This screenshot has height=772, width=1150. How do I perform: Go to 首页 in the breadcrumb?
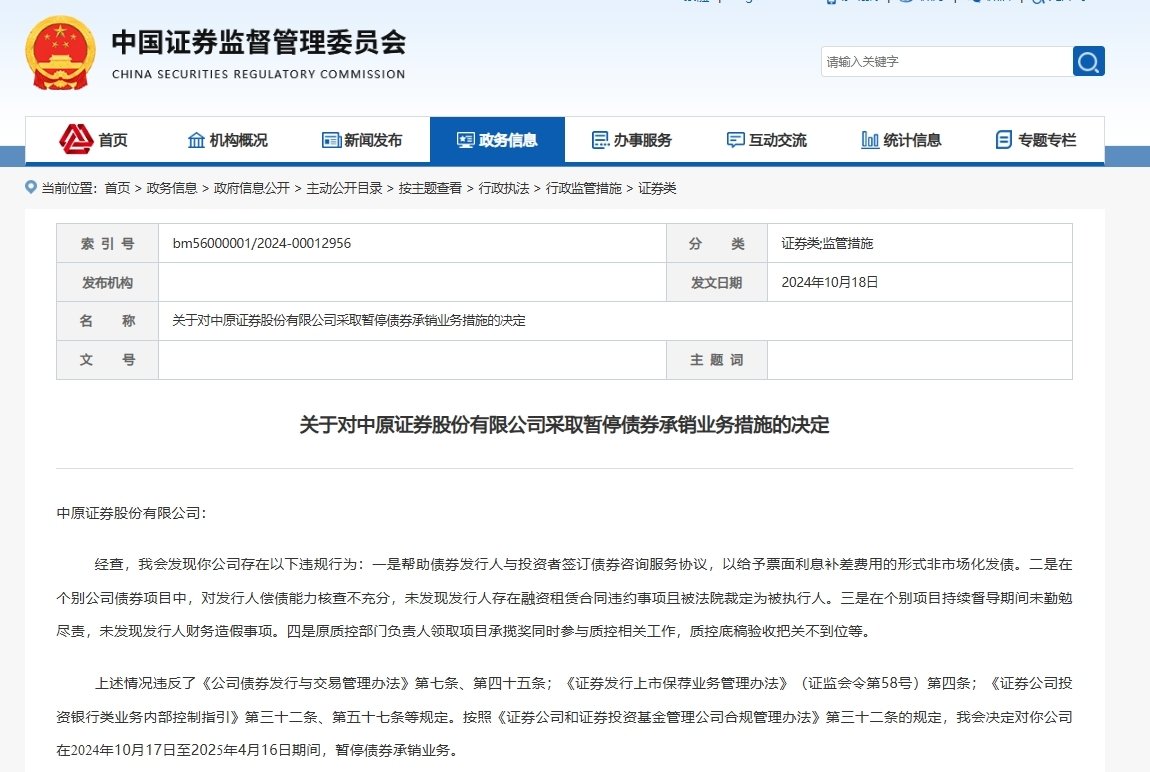117,188
